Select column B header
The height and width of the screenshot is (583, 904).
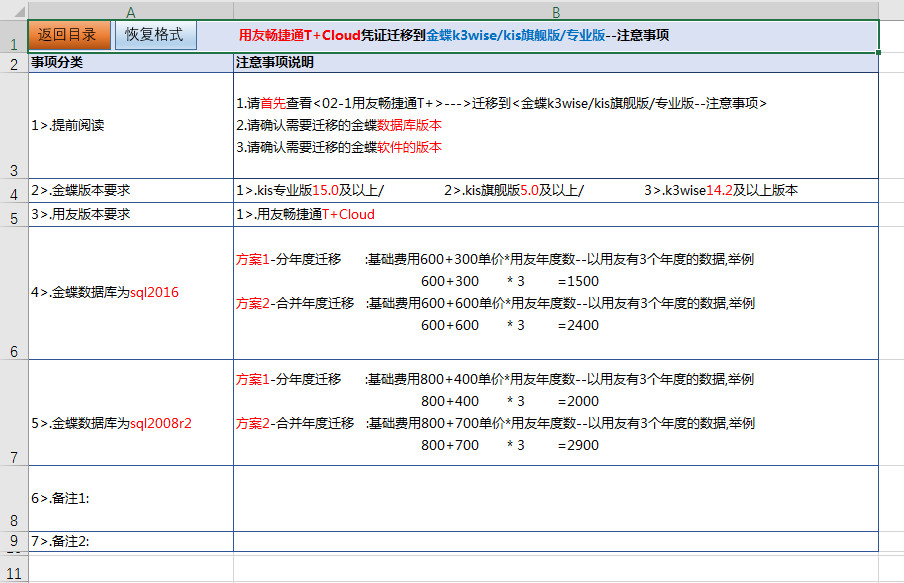click(x=556, y=11)
